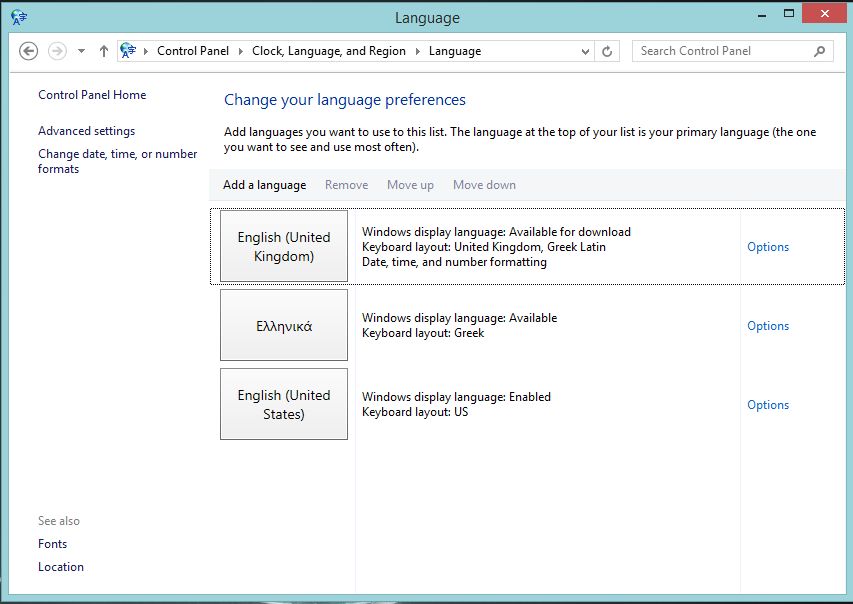This screenshot has height=604, width=853.
Task: Open Advanced settings
Action: (86, 131)
